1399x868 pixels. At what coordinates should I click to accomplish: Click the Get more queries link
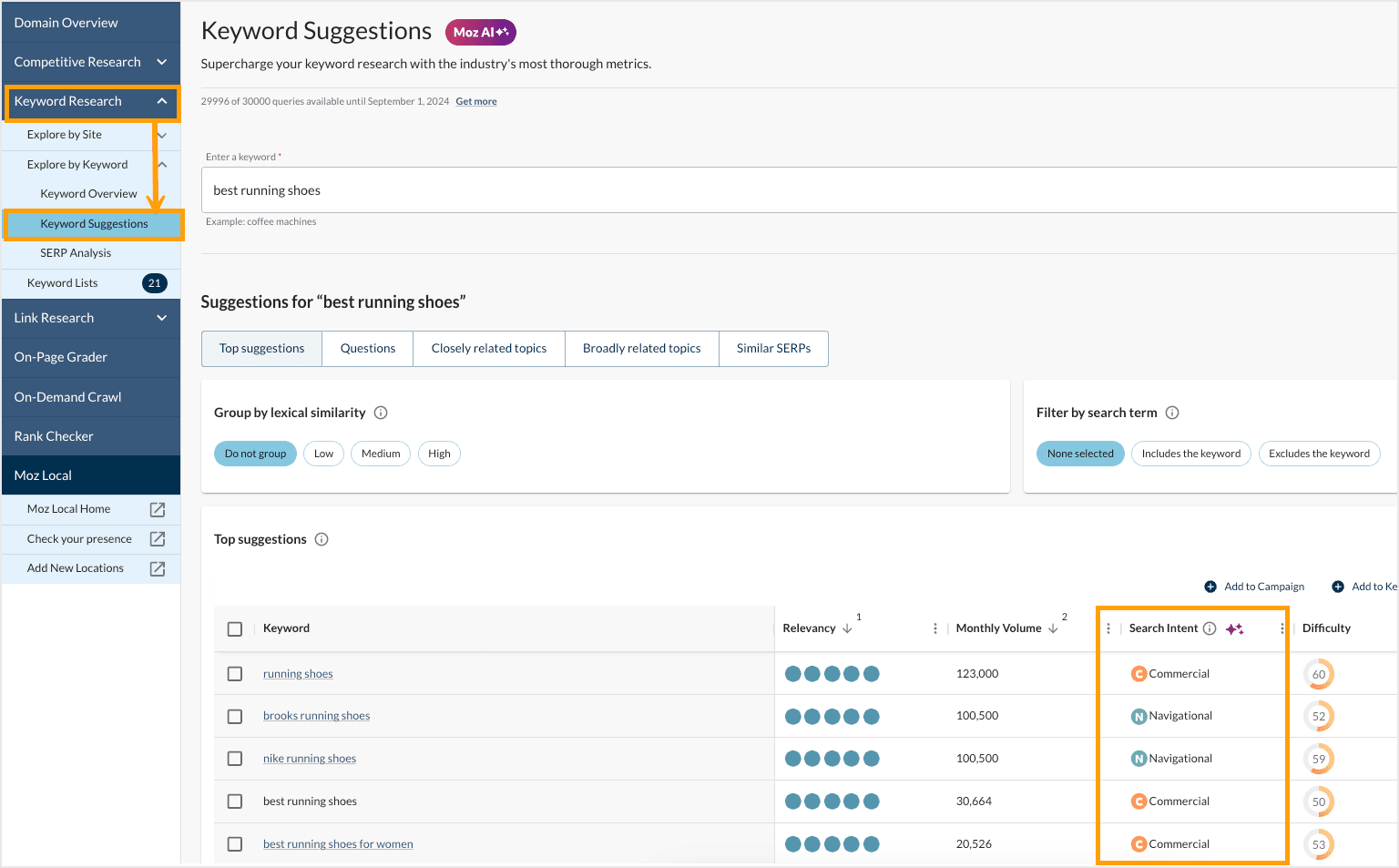point(476,101)
